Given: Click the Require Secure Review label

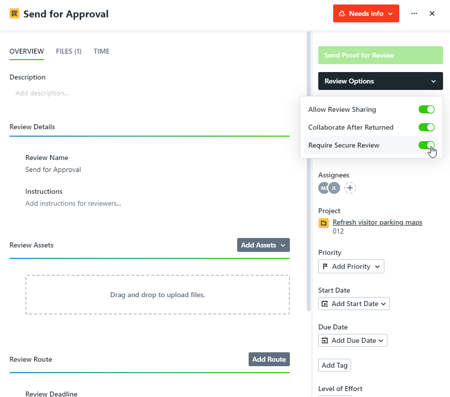Looking at the screenshot, I should click(344, 145).
